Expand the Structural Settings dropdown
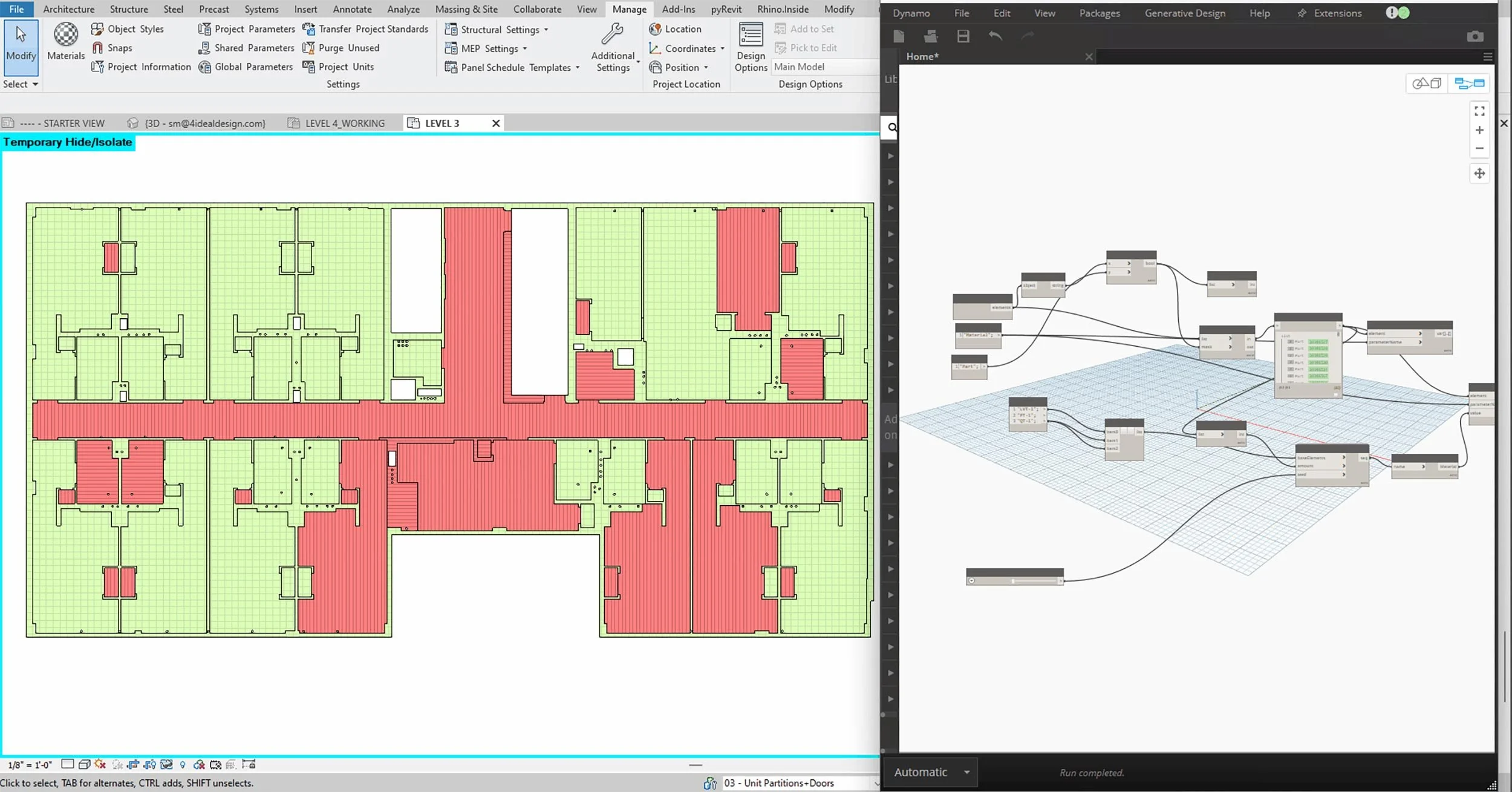1512x792 pixels. coord(546,30)
